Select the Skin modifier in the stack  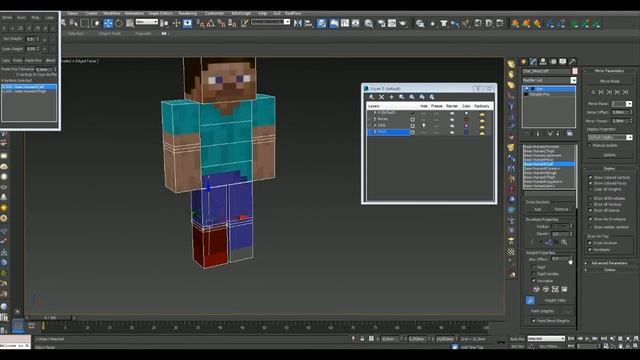pos(549,89)
